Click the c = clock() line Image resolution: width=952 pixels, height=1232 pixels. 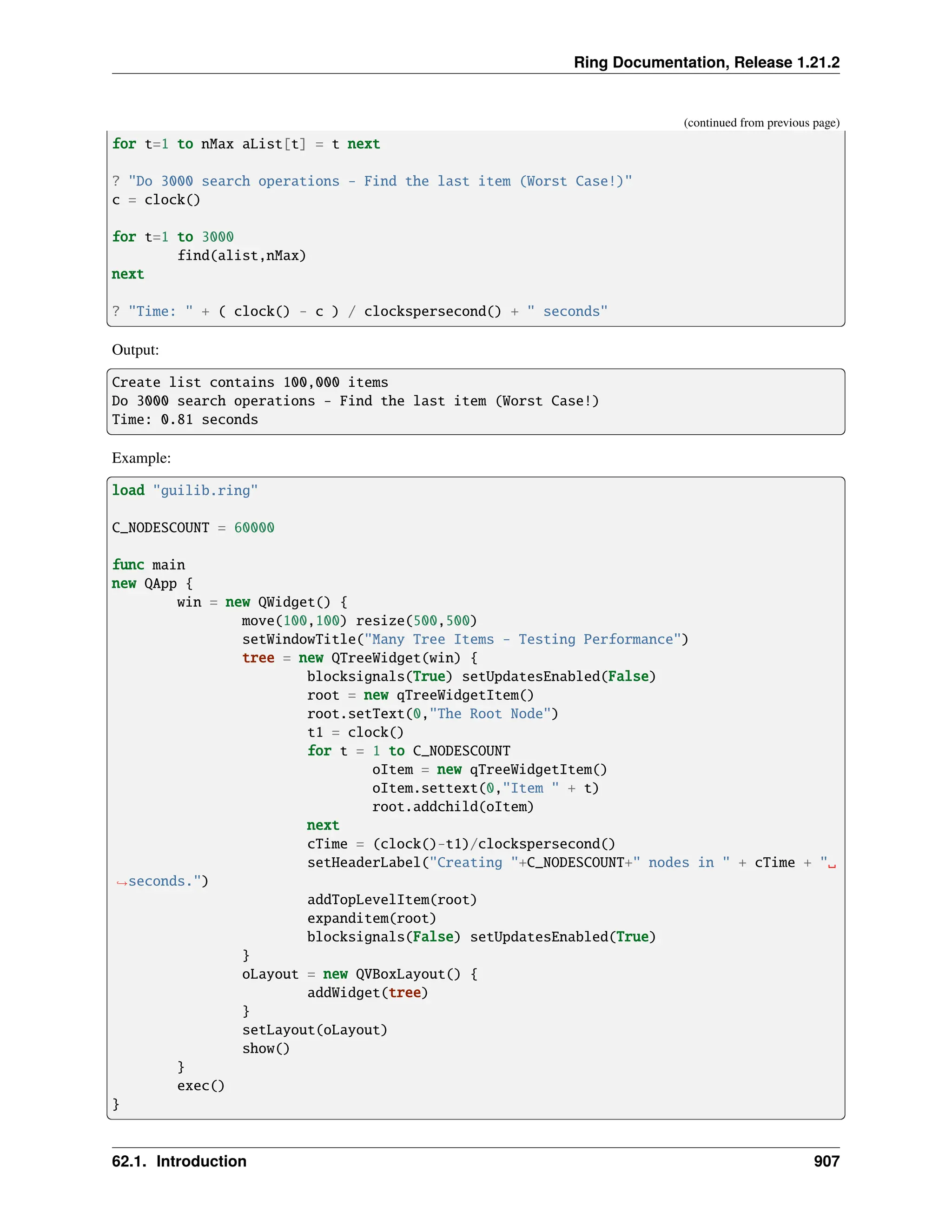point(156,200)
